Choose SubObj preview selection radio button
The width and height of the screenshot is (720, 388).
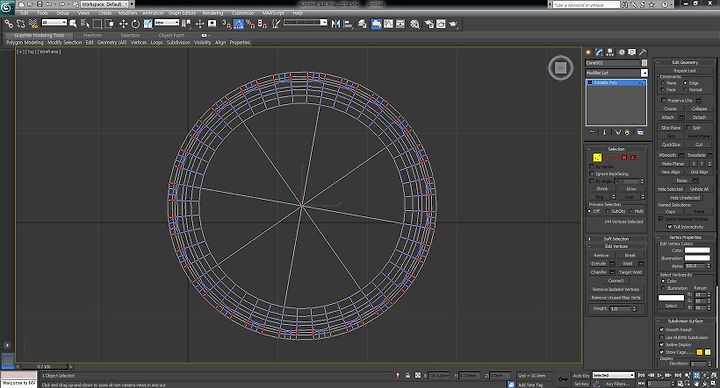[x=608, y=211]
